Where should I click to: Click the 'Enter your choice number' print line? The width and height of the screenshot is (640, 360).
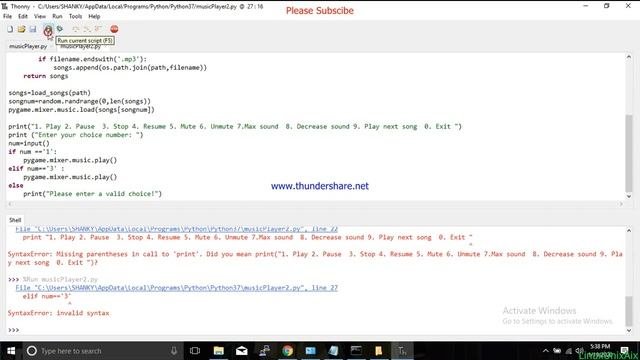[76, 135]
